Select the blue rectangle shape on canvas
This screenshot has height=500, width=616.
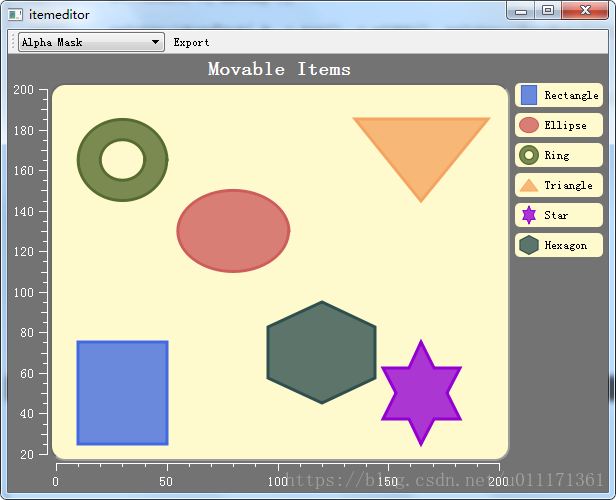[x=123, y=393]
